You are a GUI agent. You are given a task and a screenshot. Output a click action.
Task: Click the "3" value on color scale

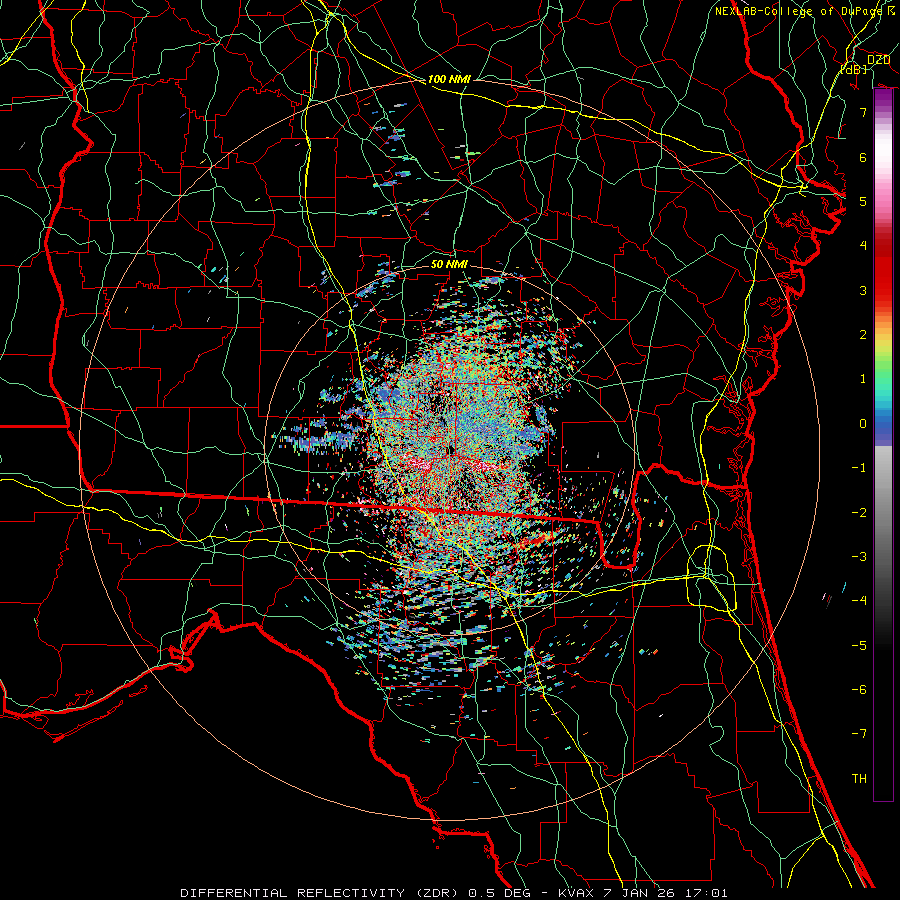click(863, 290)
